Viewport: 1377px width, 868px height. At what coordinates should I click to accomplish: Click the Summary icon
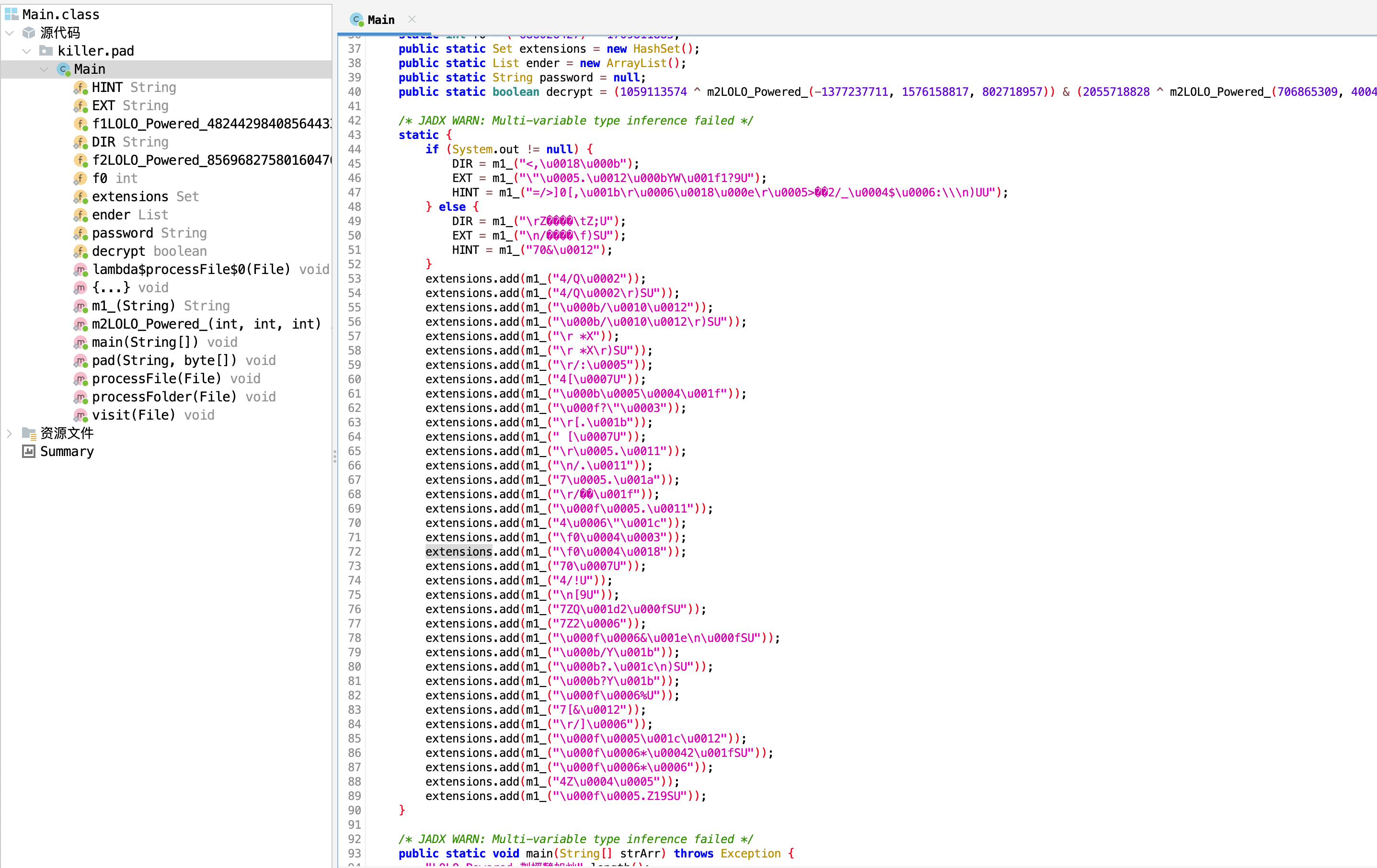pos(29,452)
